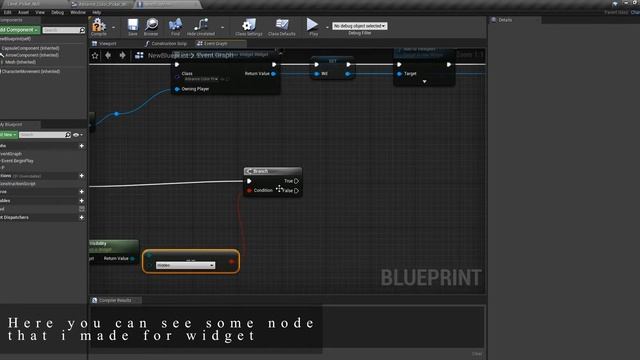Add a function override with the plus icon

pyautogui.click(x=82, y=176)
